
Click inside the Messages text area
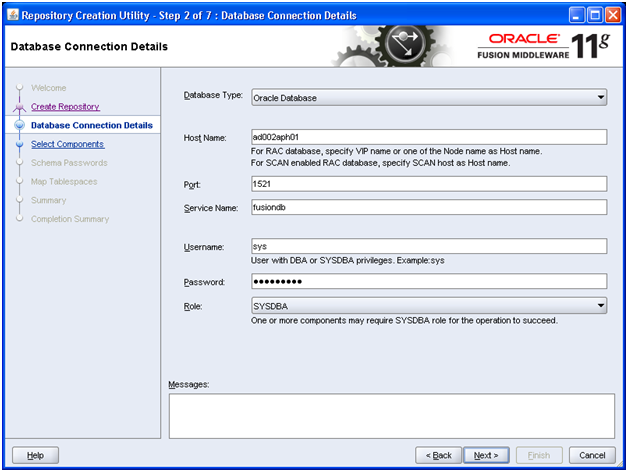392,416
